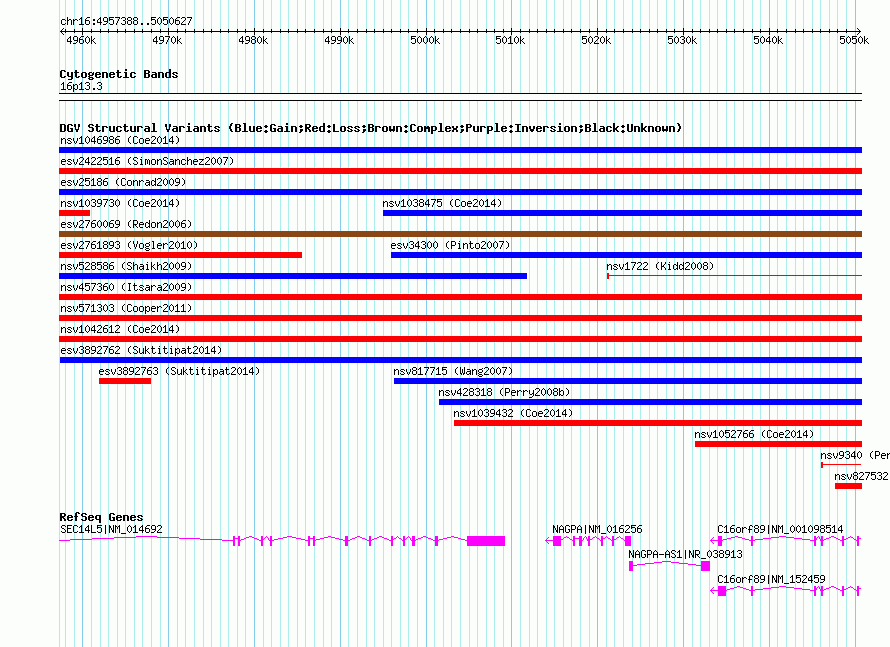Click the 4960k ruler tick label
Viewport: 890px width, 647px height.
click(81, 40)
